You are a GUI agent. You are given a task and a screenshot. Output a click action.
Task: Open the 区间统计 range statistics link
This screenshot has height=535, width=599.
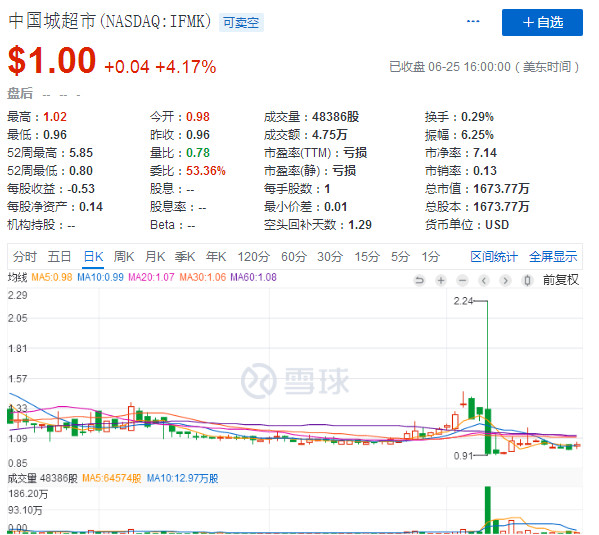(494, 256)
